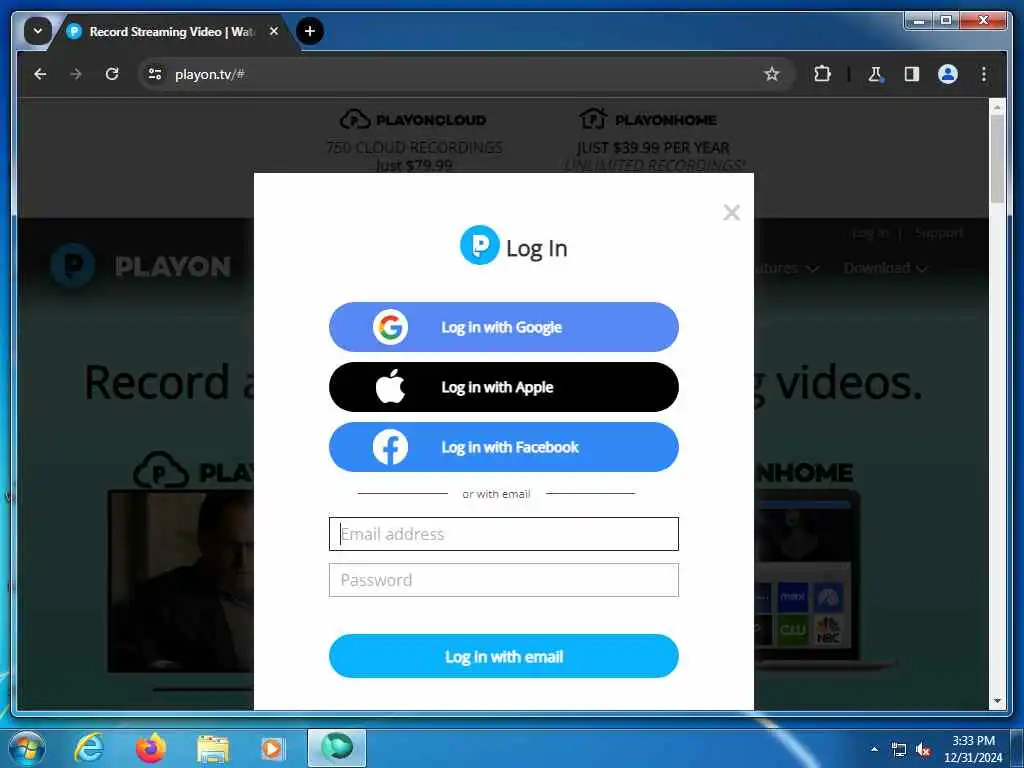Click the Apple logo on the button
Image resolution: width=1024 pixels, height=768 pixels.
[390, 387]
